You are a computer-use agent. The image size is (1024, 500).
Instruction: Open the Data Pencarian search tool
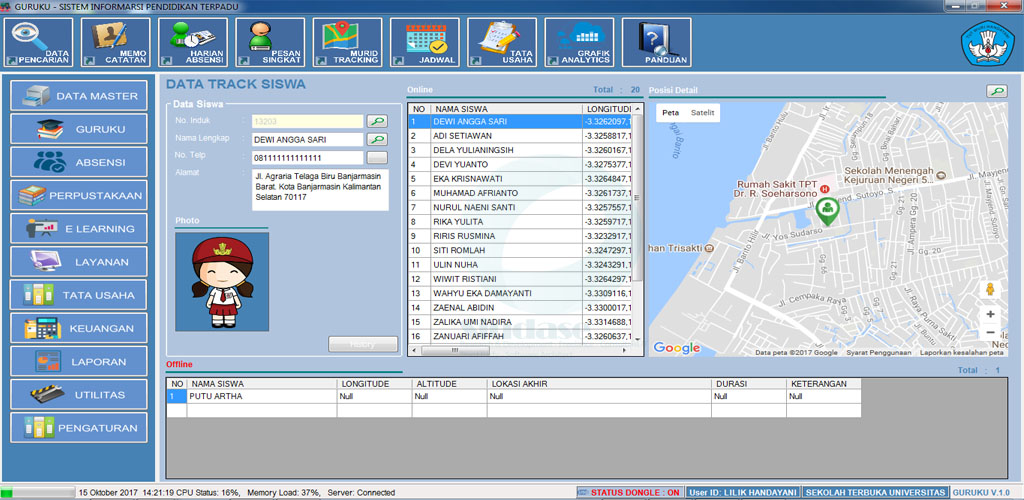coord(41,42)
